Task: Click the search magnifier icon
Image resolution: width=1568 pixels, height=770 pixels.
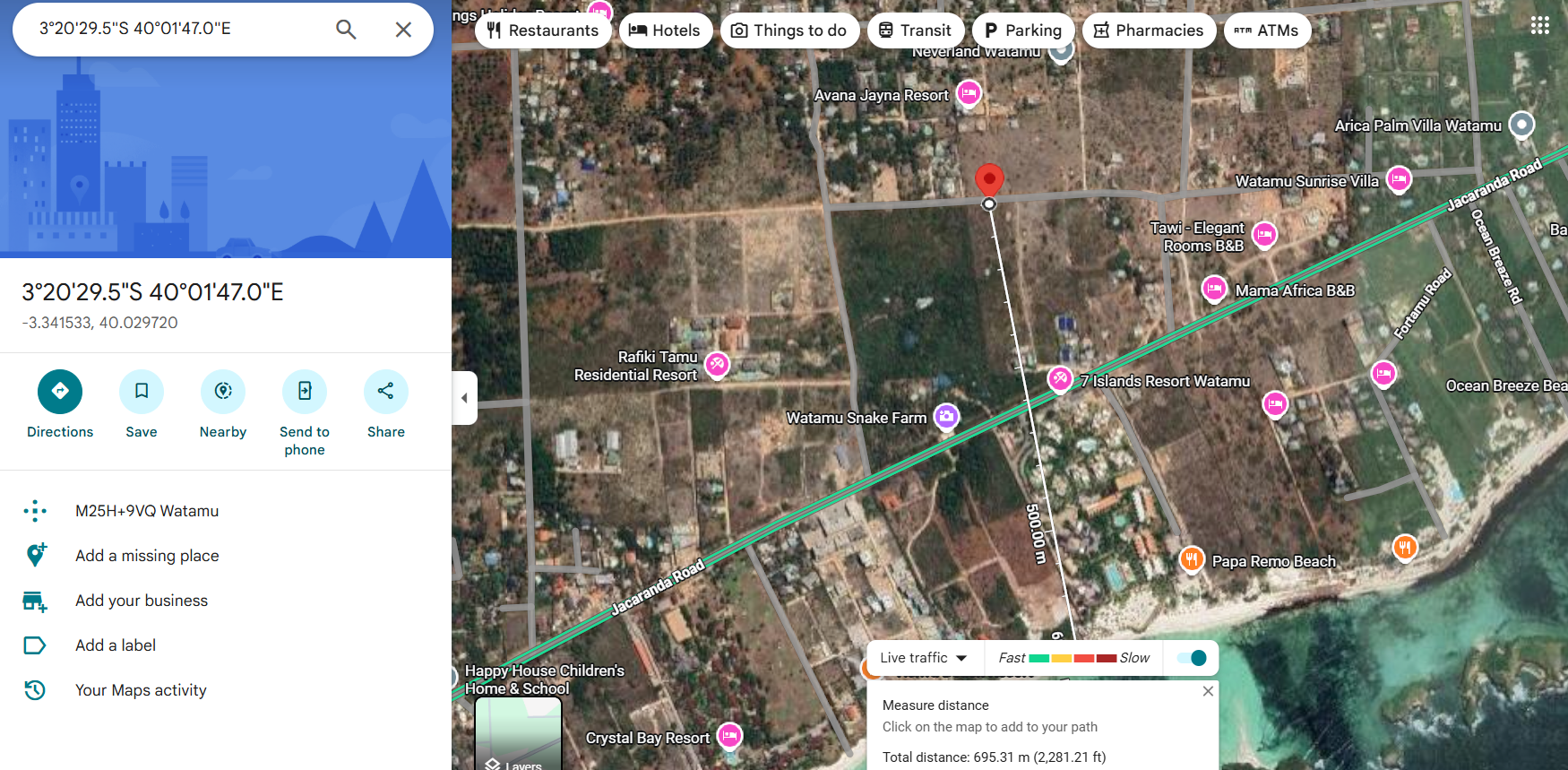Action: 346,30
